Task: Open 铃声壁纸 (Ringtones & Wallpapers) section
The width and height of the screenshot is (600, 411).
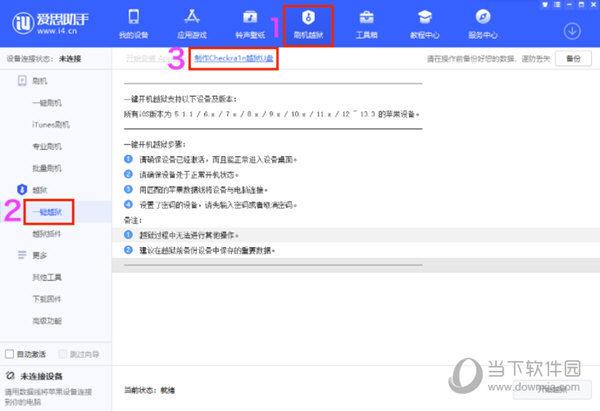Action: coord(248,25)
